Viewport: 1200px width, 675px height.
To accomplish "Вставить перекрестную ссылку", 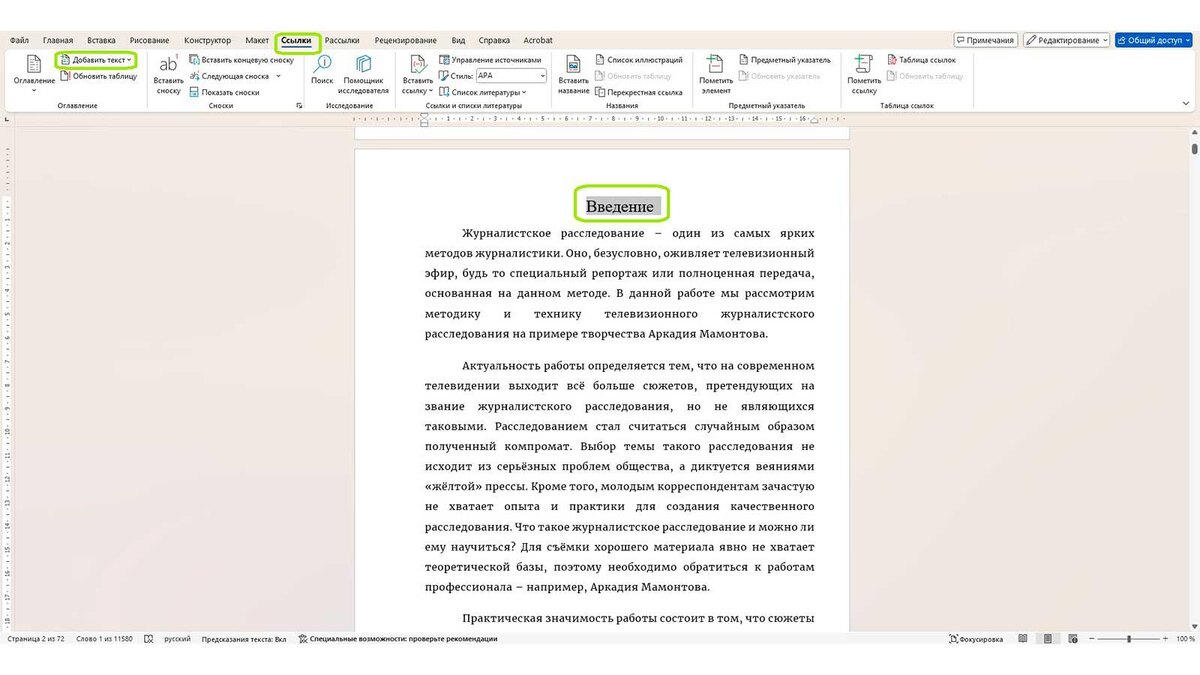I will click(644, 92).
